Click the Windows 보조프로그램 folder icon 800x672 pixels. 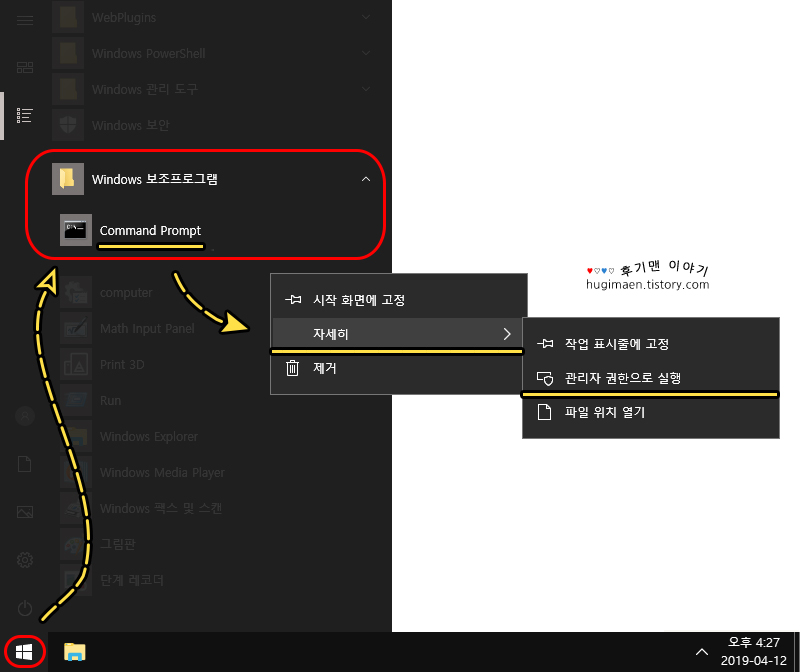pyautogui.click(x=68, y=179)
